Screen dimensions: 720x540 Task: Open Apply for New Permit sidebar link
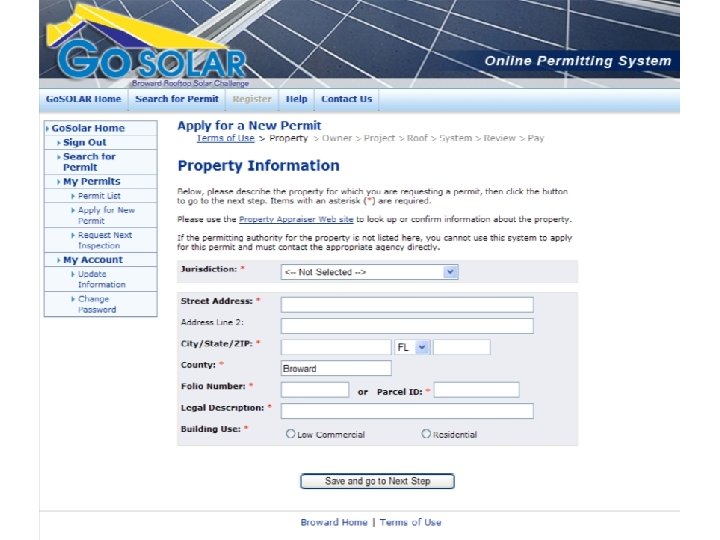106,215
